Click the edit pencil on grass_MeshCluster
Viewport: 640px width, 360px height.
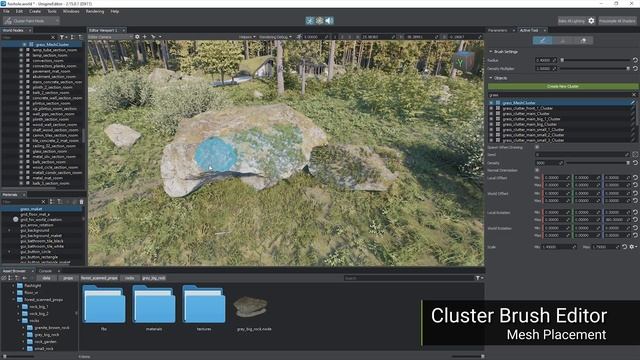633,103
